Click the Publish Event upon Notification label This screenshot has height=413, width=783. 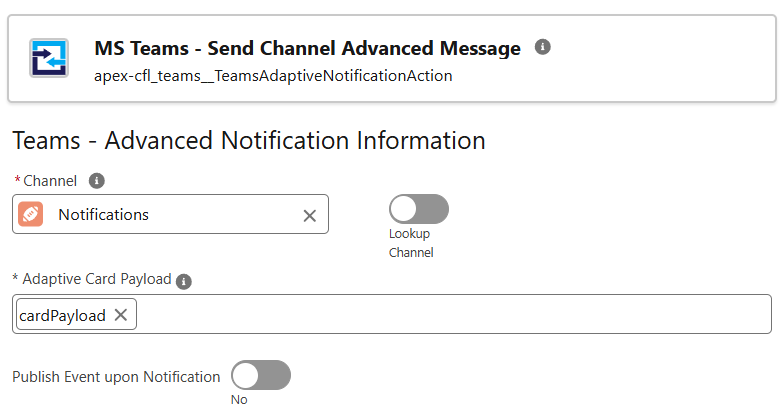pyautogui.click(x=116, y=377)
